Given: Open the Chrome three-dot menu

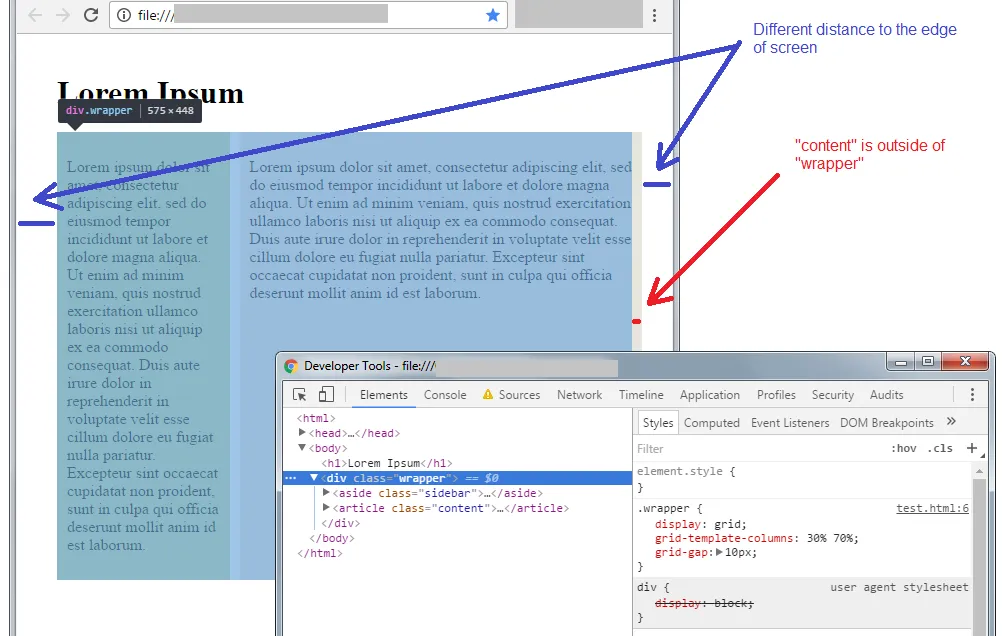Looking at the screenshot, I should pos(654,15).
